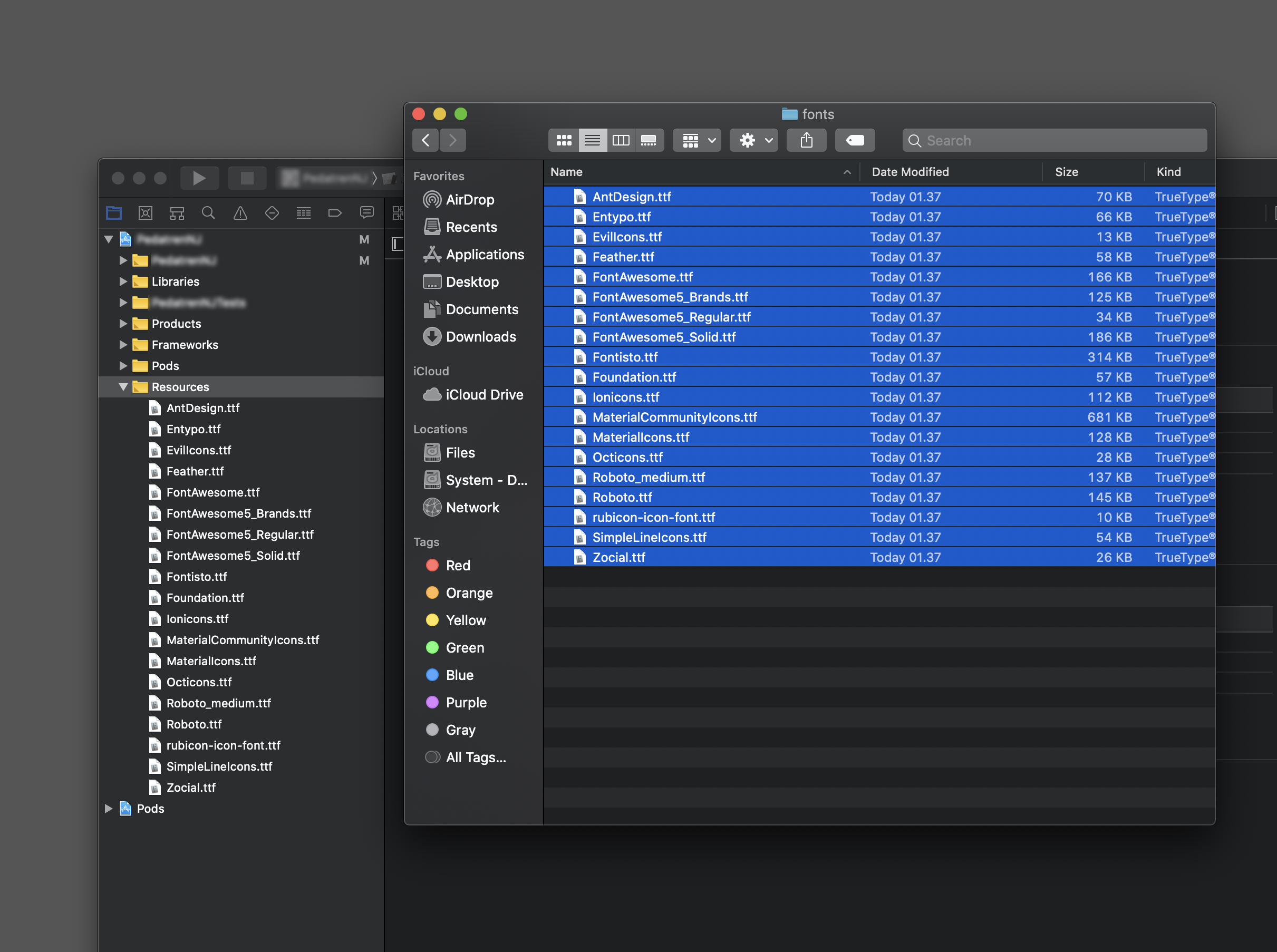Open the item grouping dropdown in Finder
Viewport: 1277px width, 952px height.
coord(696,140)
